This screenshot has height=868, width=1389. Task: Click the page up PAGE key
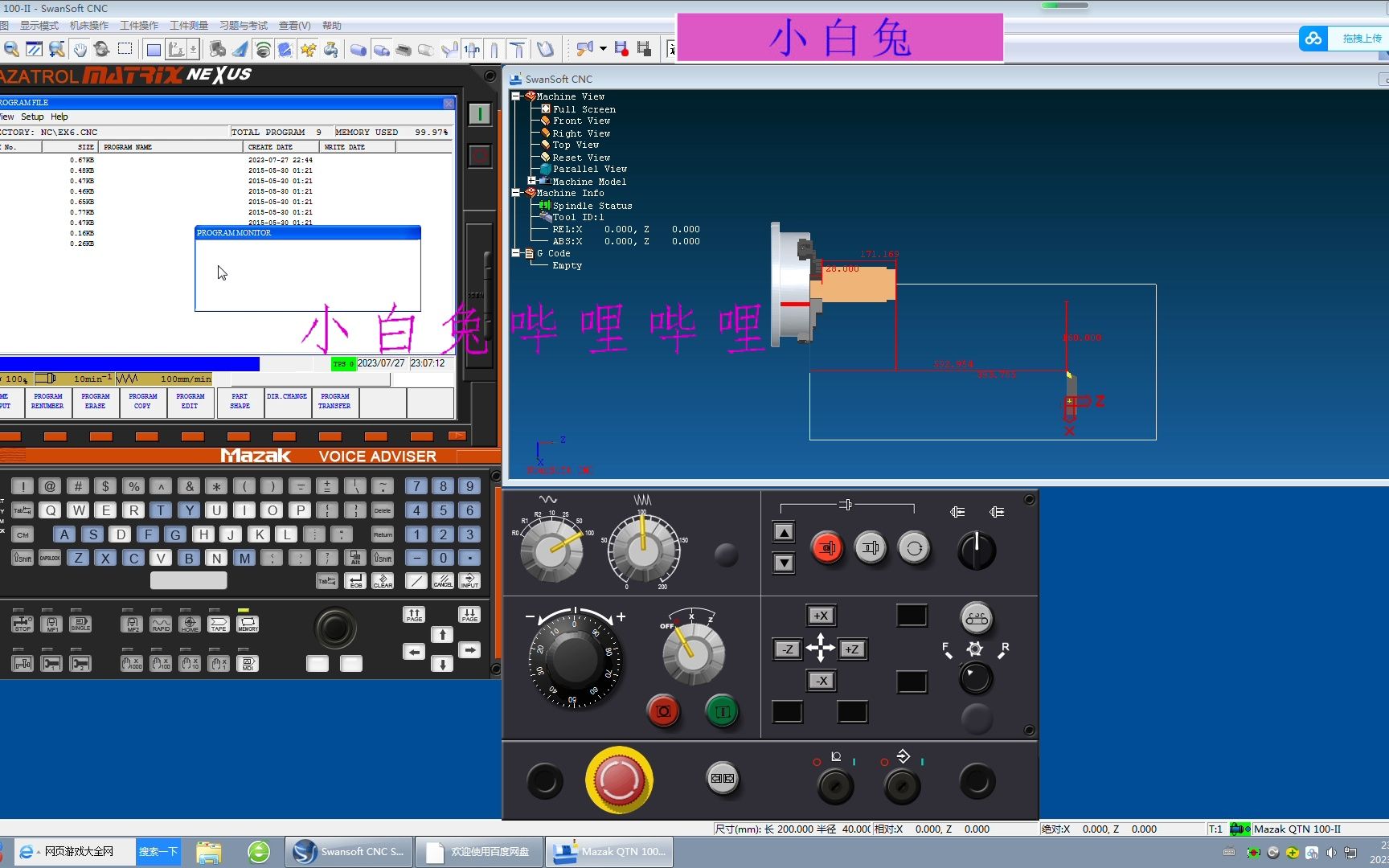414,615
